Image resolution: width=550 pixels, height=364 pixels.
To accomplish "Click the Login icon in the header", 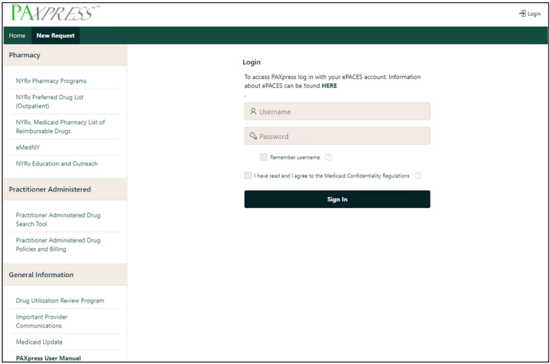I will (522, 14).
